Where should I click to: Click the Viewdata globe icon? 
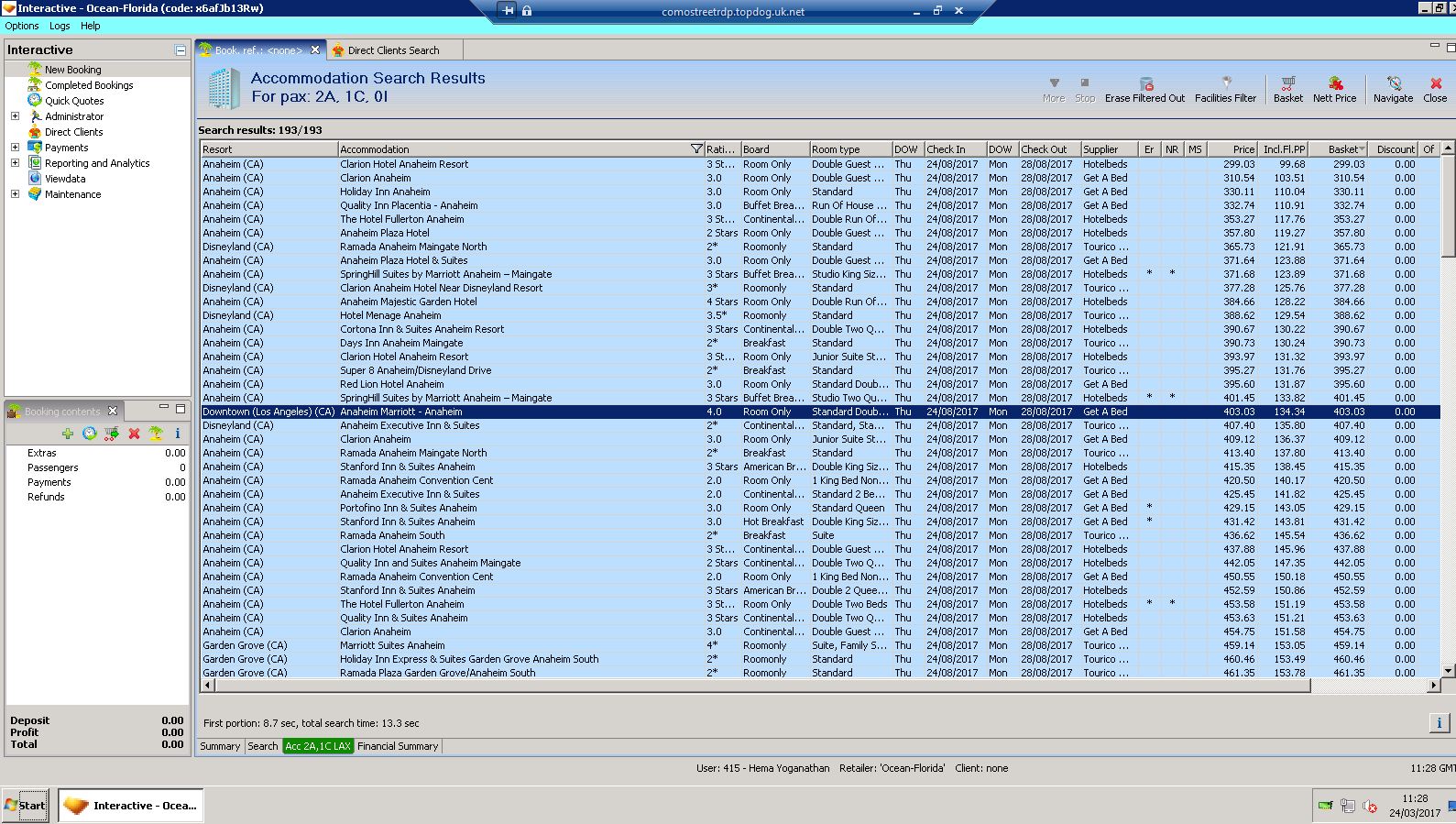[35, 178]
